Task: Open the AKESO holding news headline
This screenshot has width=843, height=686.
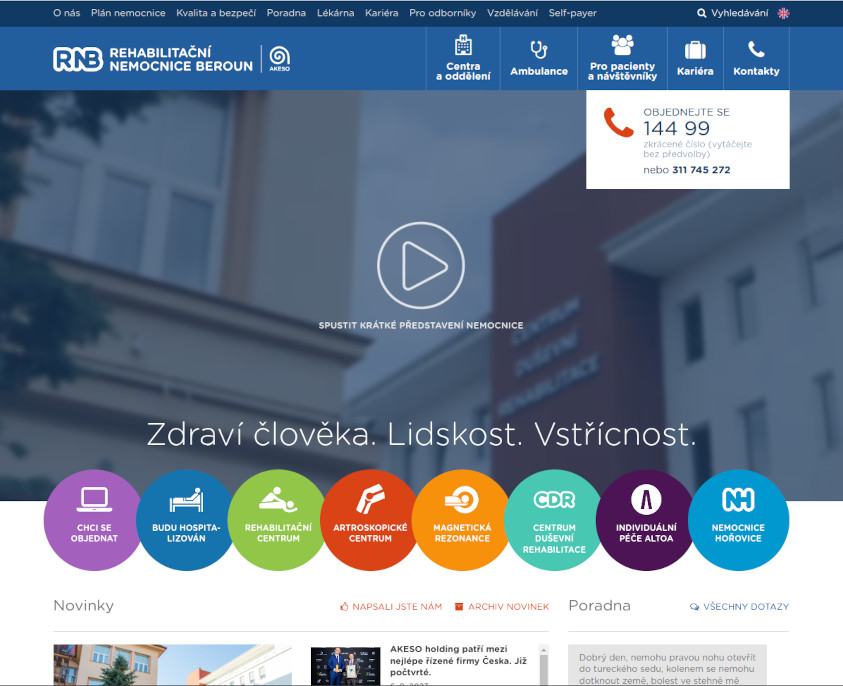Action: (459, 660)
